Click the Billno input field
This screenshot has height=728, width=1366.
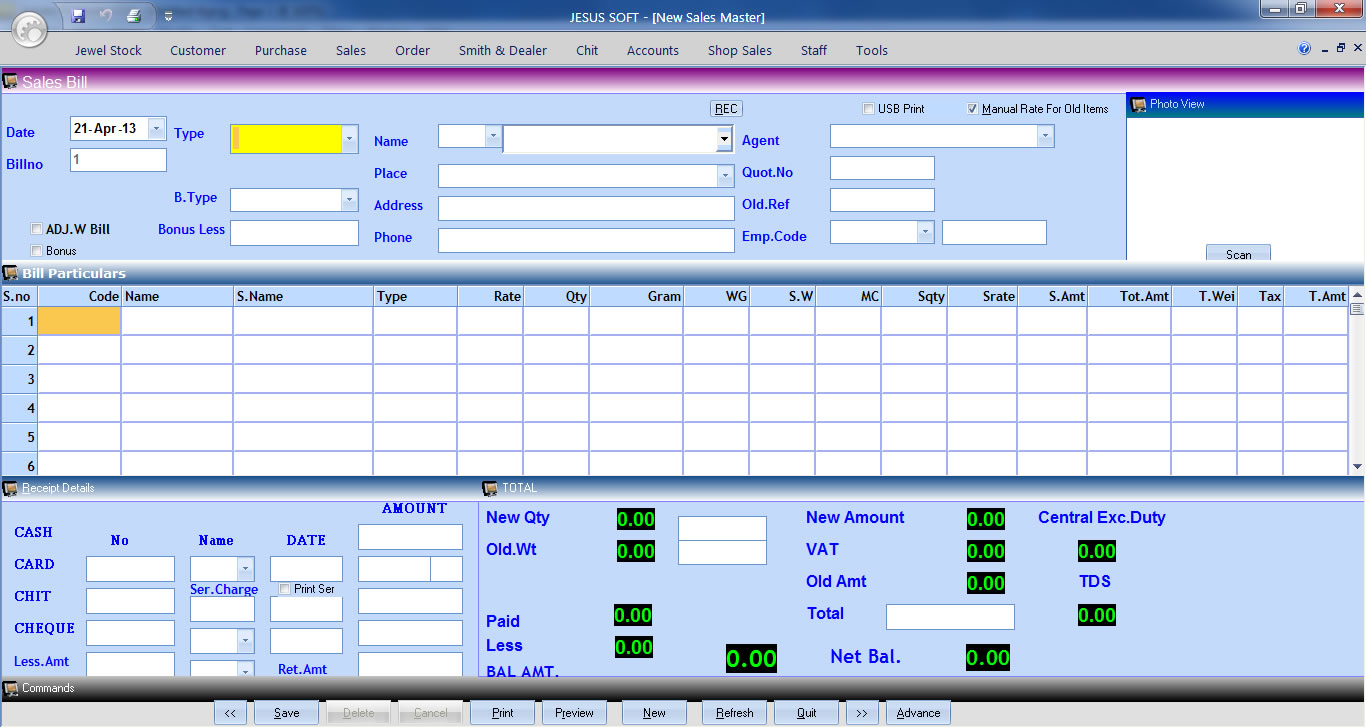pyautogui.click(x=118, y=160)
